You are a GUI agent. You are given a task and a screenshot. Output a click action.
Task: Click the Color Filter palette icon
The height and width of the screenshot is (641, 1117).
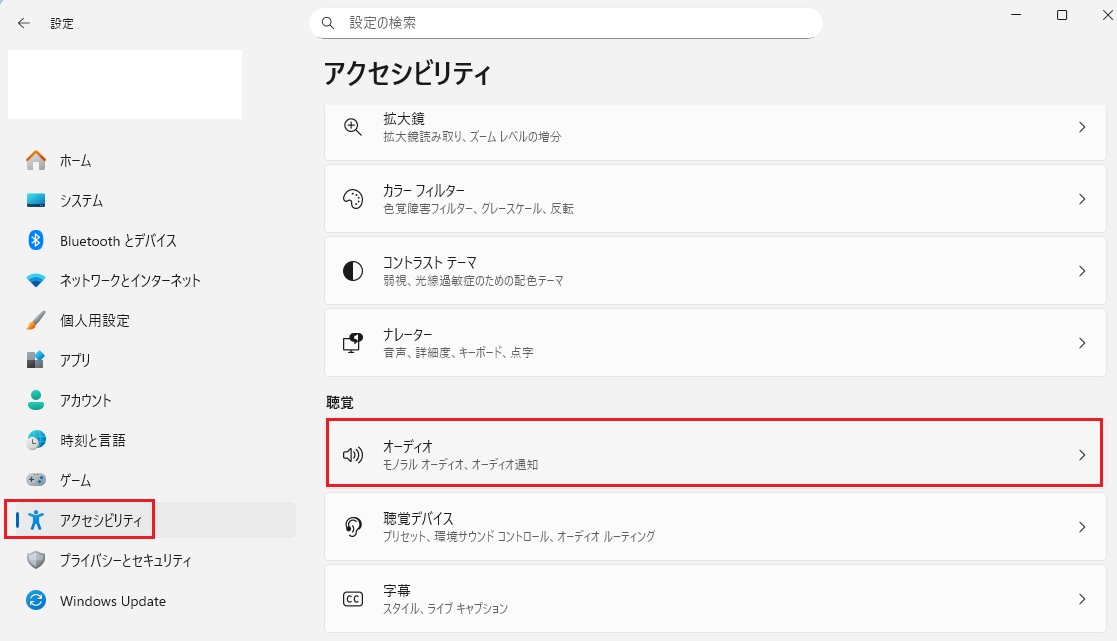tap(352, 199)
